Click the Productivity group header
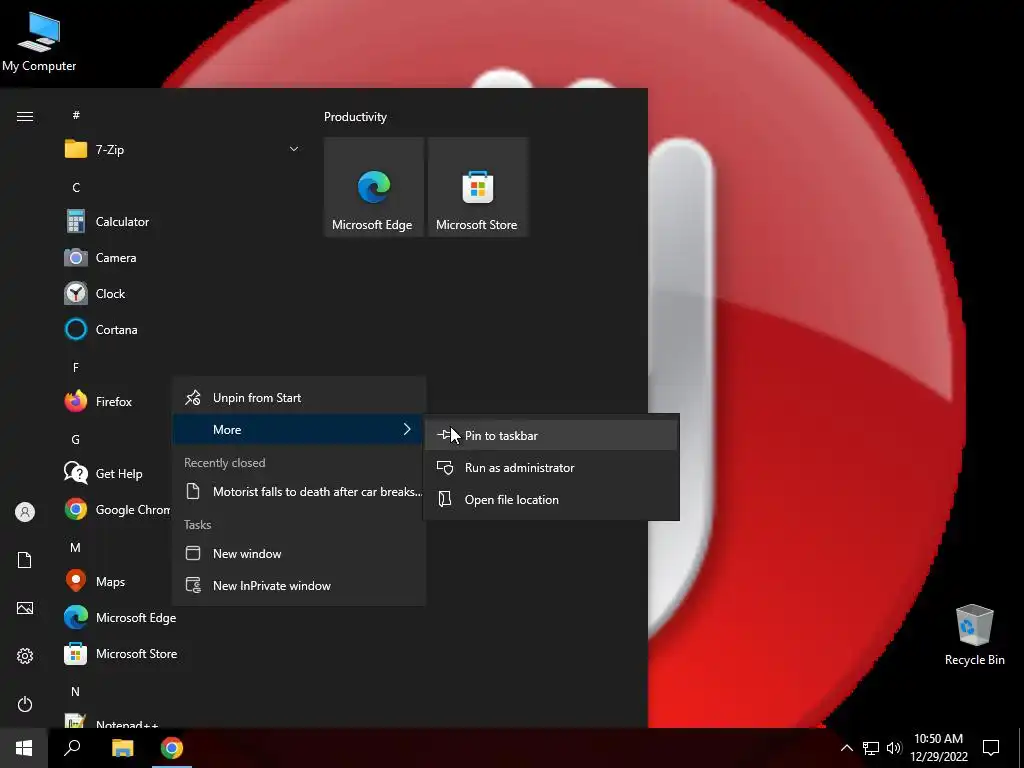Screen dimensions: 1024x768 (x=355, y=117)
